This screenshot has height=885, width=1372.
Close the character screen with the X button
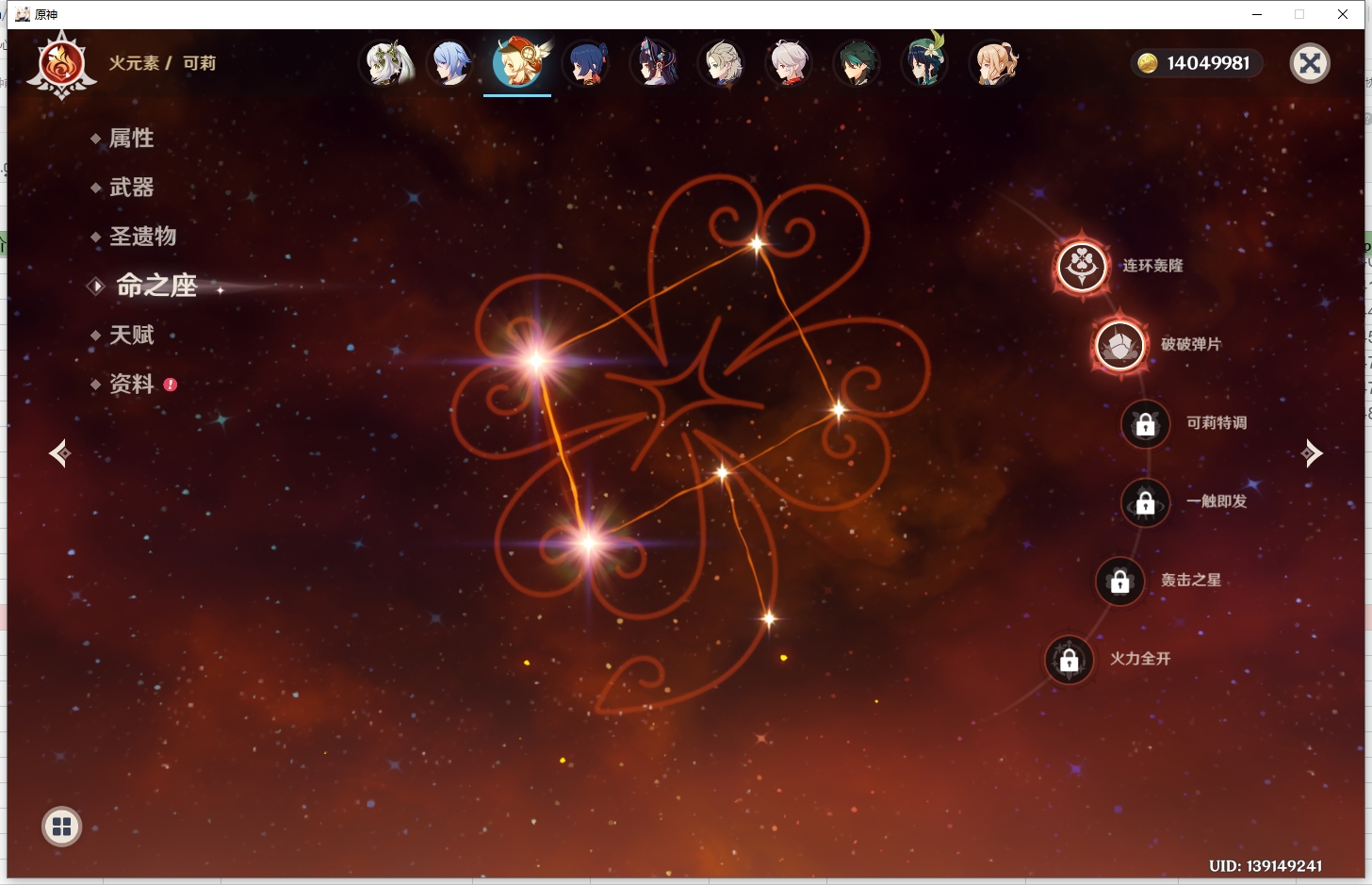click(1310, 63)
